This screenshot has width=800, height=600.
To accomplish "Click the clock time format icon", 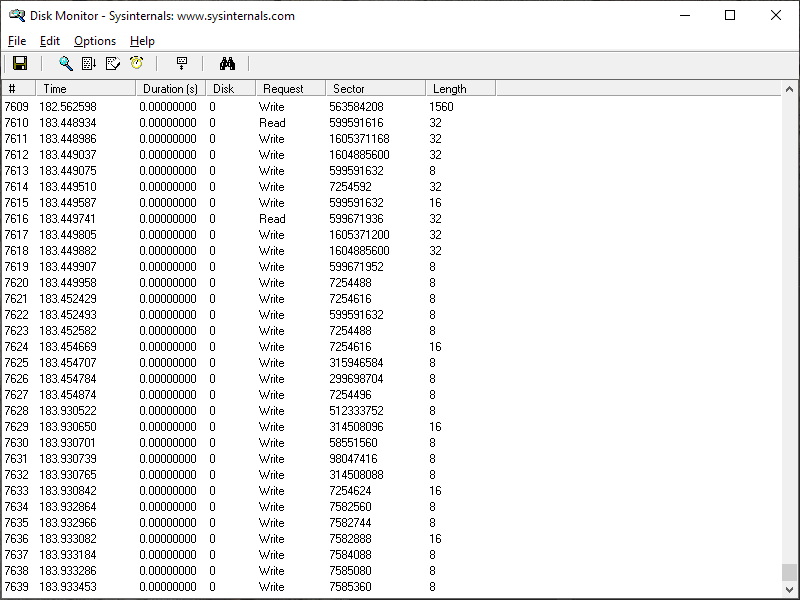I will [136, 64].
